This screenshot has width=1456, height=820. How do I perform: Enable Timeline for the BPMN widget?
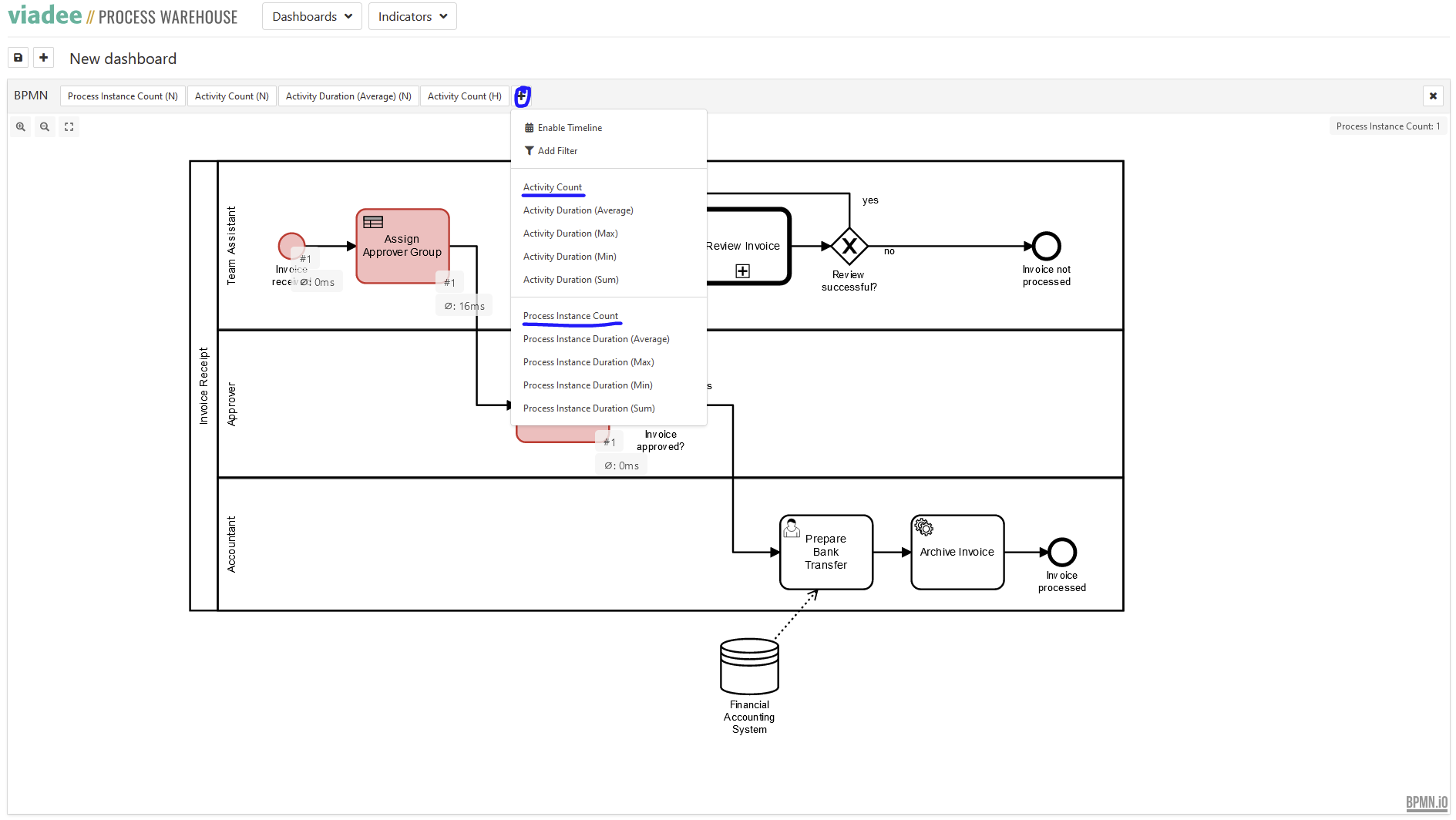pyautogui.click(x=570, y=127)
